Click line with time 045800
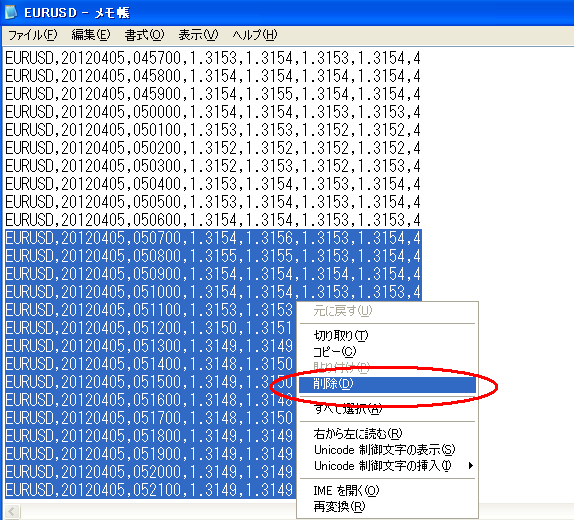The width and height of the screenshot is (574, 520). [x=213, y=76]
